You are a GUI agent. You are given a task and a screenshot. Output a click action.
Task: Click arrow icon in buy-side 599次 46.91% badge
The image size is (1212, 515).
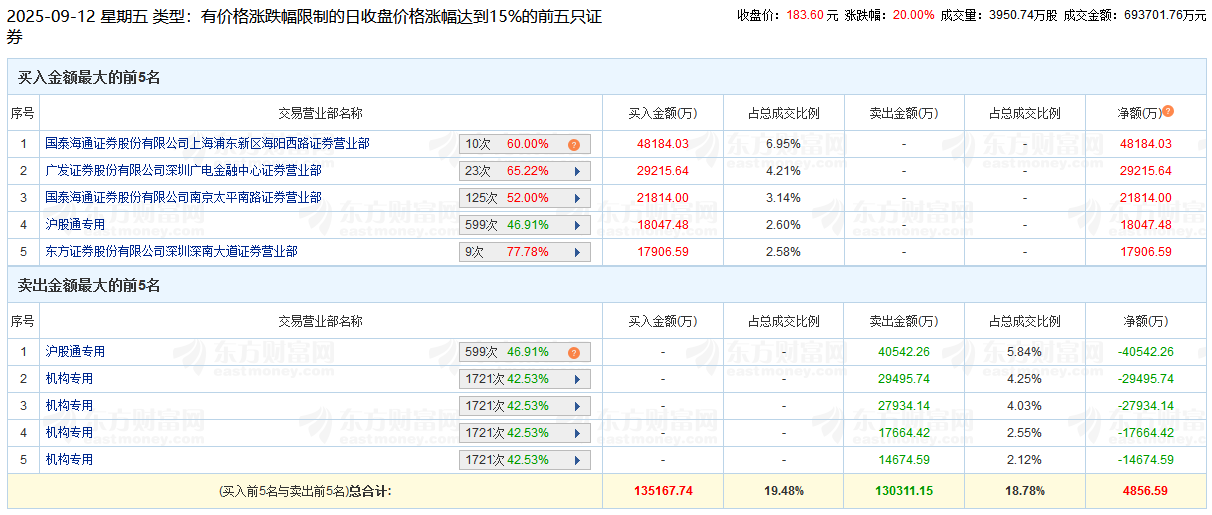pyautogui.click(x=577, y=225)
